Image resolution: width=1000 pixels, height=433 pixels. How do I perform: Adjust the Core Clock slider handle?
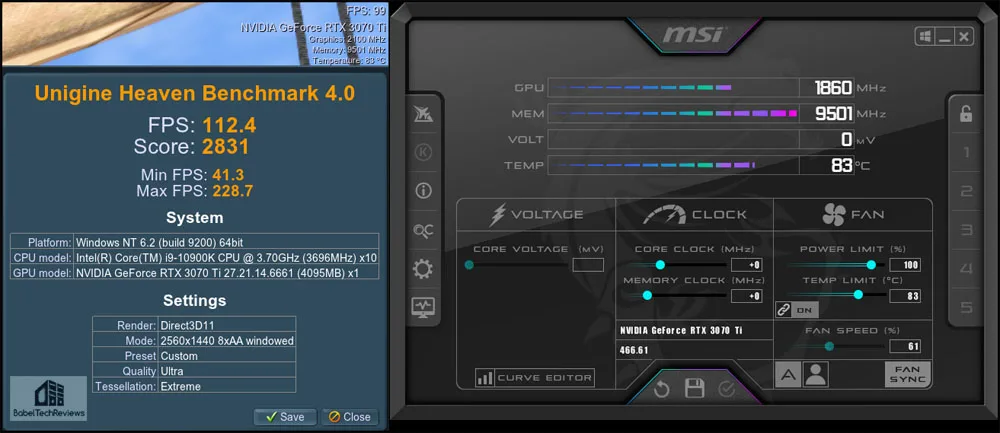(x=660, y=265)
